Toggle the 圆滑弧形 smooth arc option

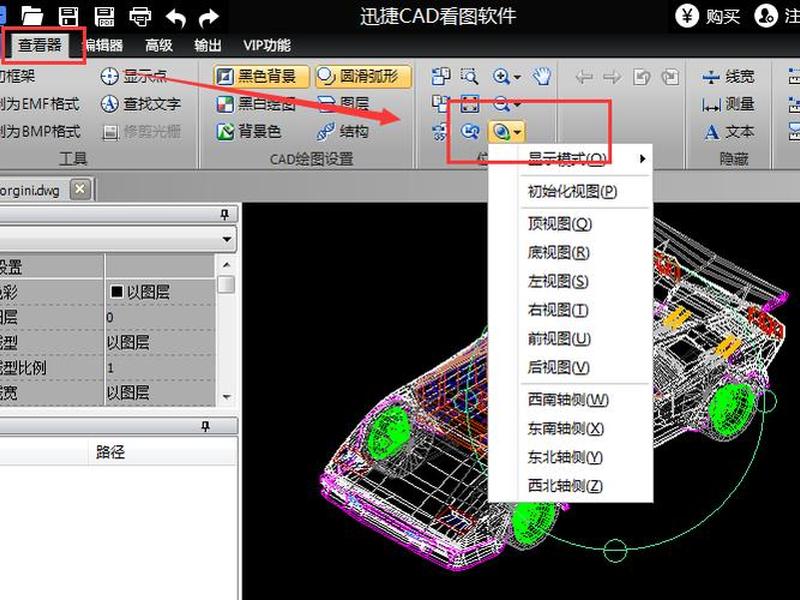coord(363,77)
